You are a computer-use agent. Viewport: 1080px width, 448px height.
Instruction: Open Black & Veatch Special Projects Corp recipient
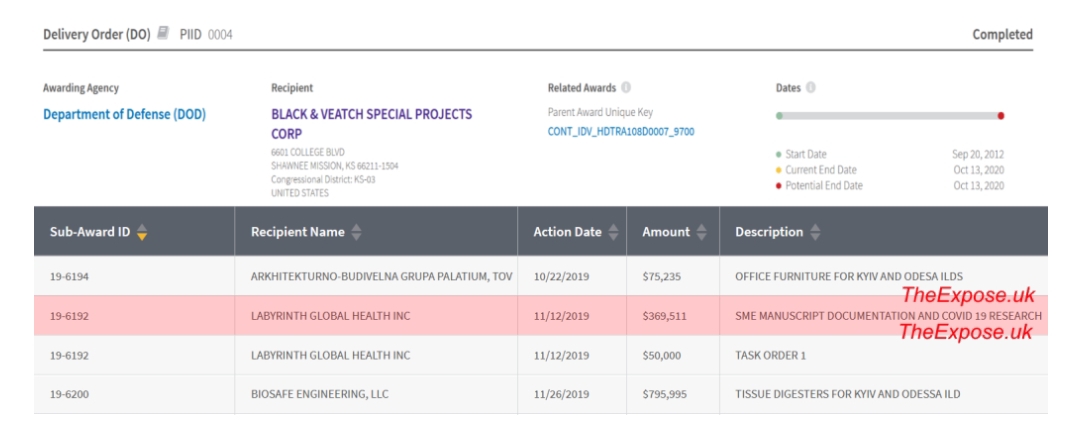372,124
